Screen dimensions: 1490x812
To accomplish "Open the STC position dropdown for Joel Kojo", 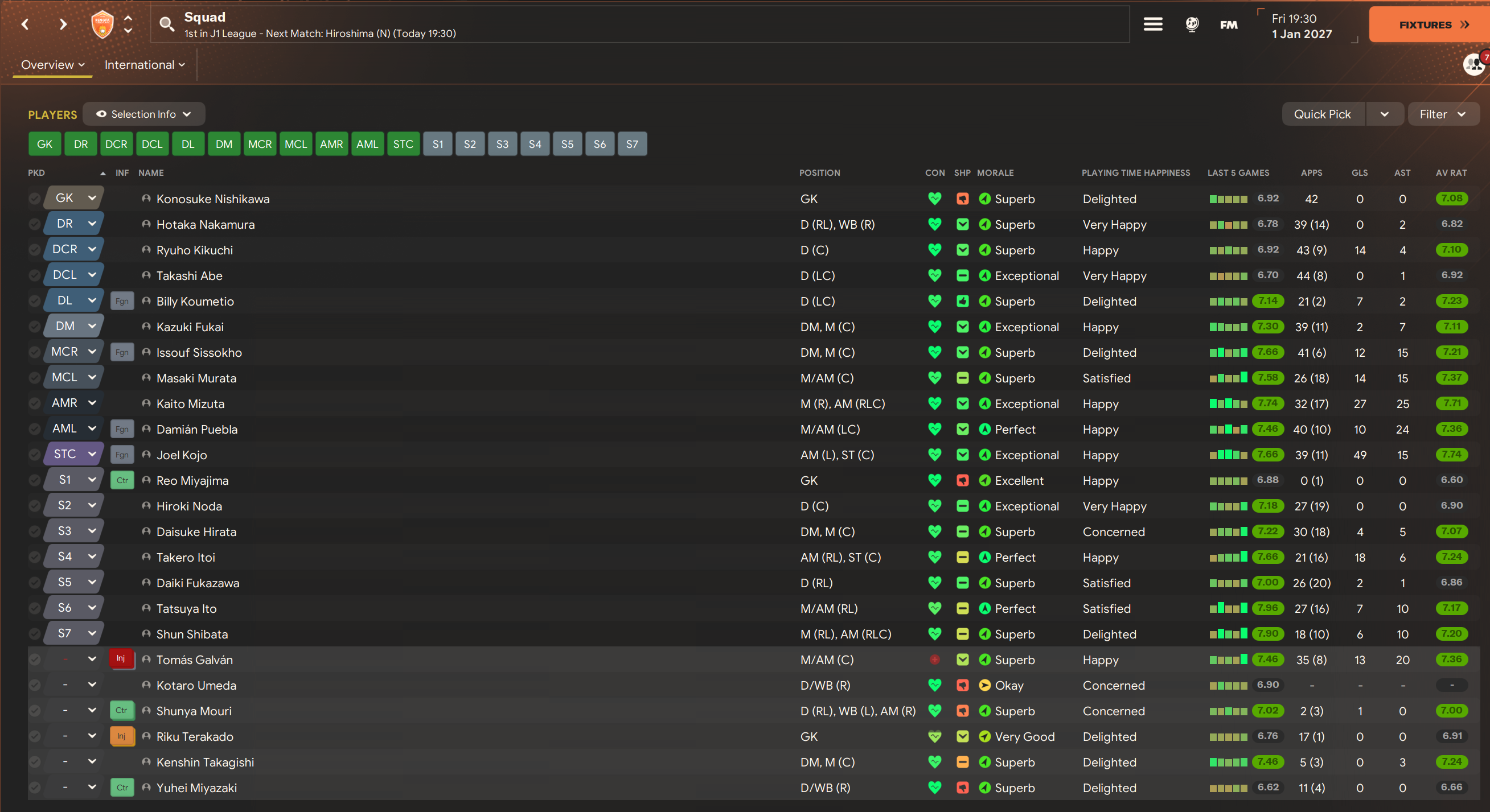I will click(x=92, y=454).
